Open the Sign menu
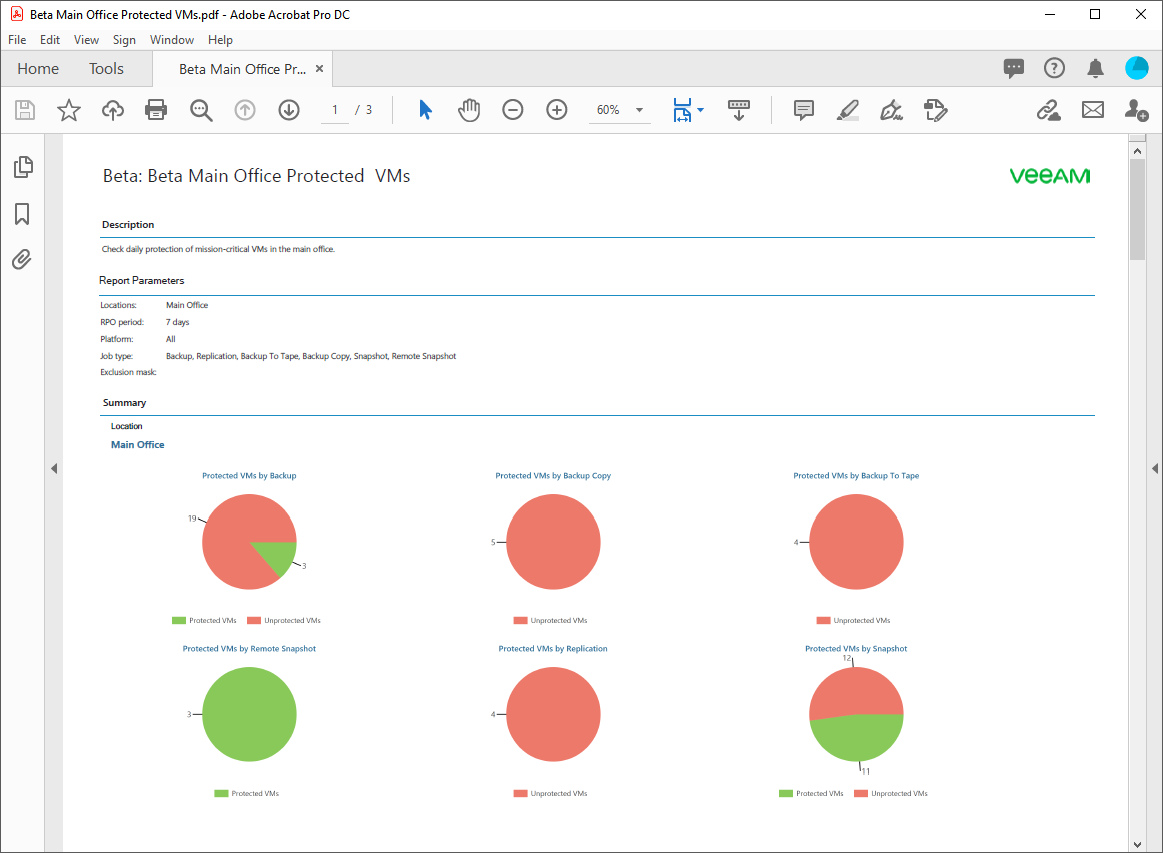The height and width of the screenshot is (853, 1163). pyautogui.click(x=124, y=40)
